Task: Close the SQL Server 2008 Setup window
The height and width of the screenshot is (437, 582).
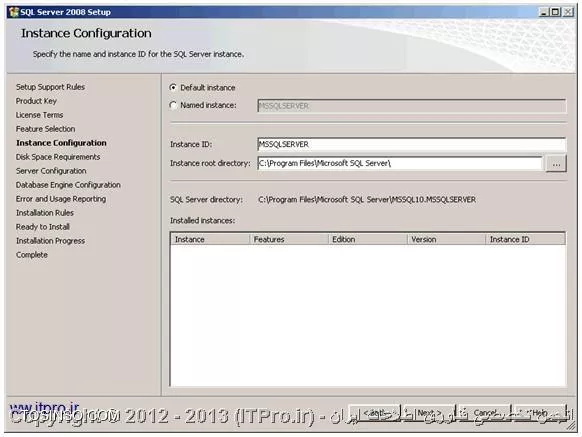Action: [568, 12]
